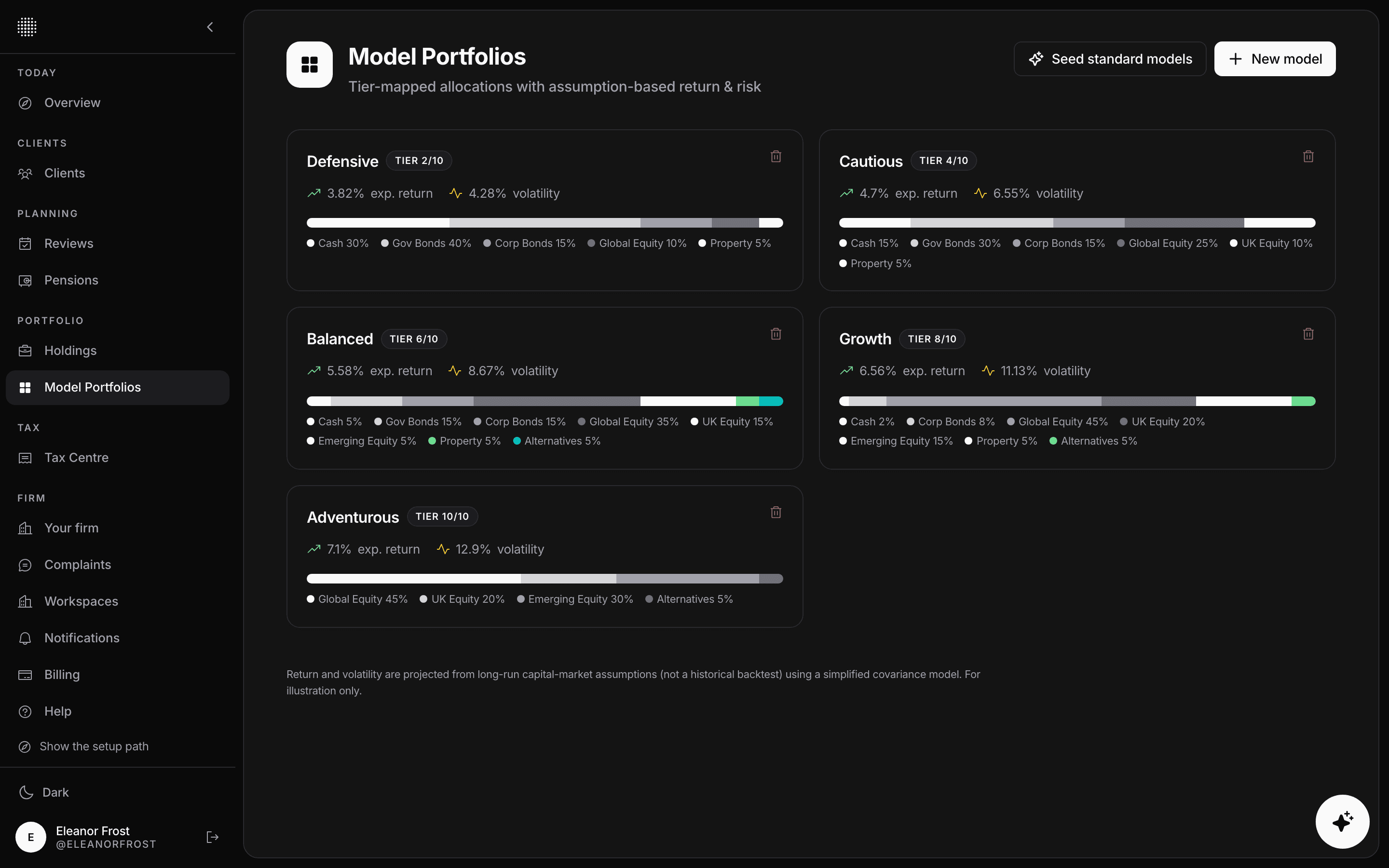Click the Growth allocation bar
Viewport: 1389px width, 868px height.
(x=1077, y=401)
